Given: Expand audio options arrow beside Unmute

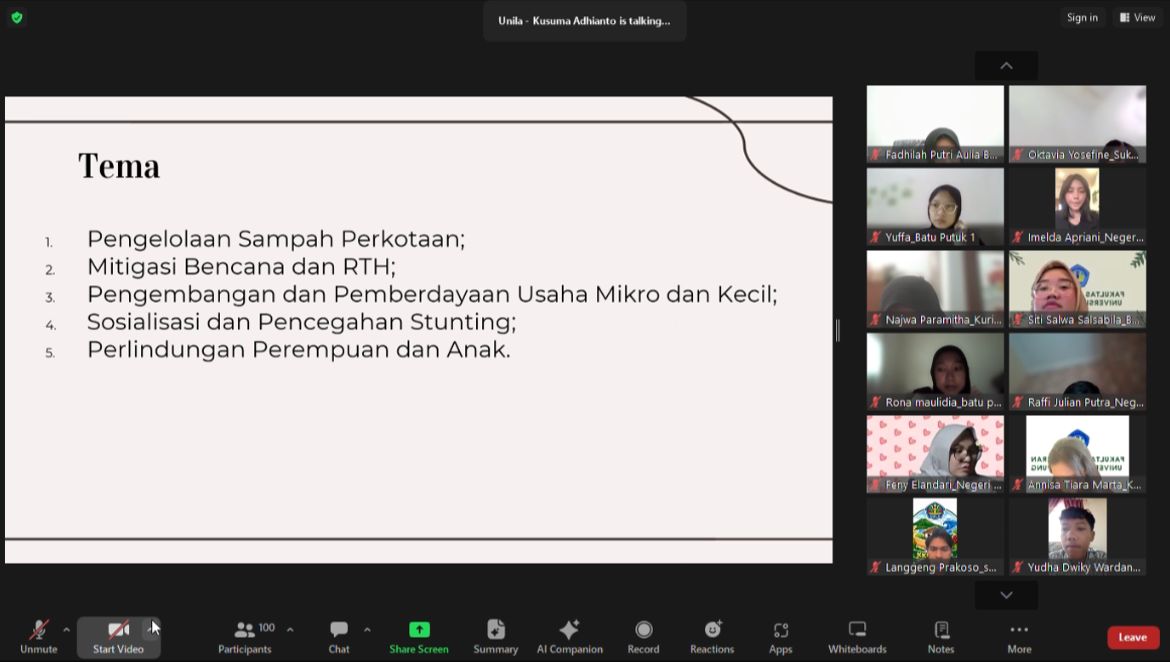Looking at the screenshot, I should coord(67,629).
